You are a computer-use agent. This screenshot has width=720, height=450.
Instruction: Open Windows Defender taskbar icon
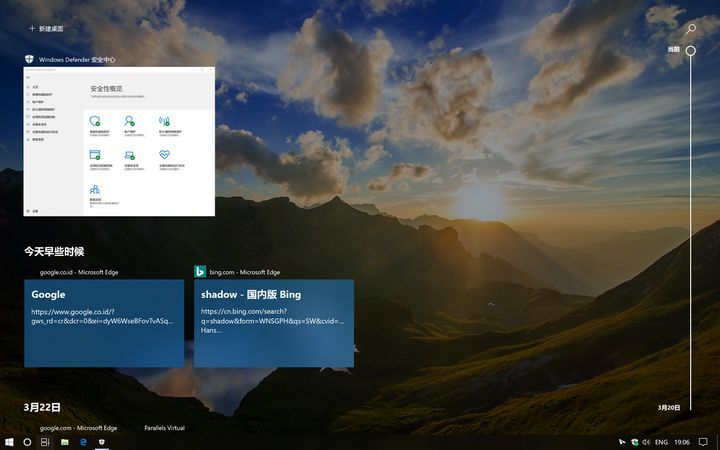click(x=101, y=441)
